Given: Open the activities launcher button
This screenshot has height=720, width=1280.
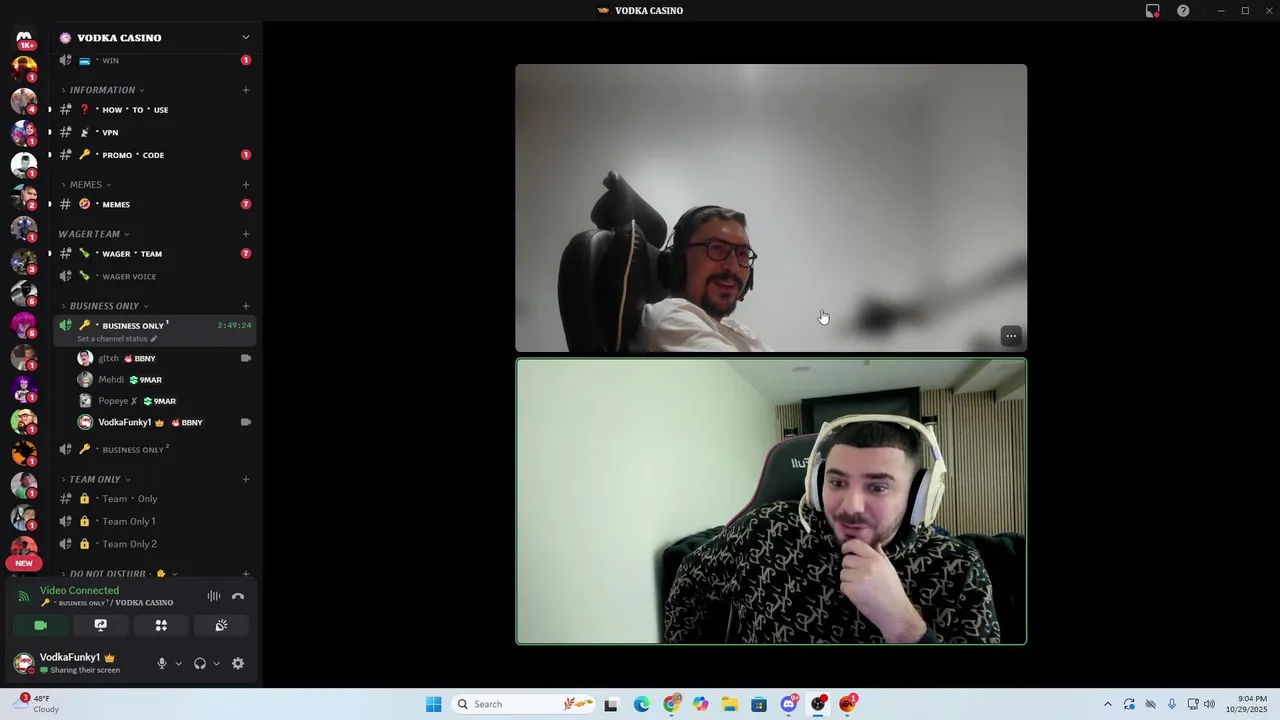Looking at the screenshot, I should (161, 625).
